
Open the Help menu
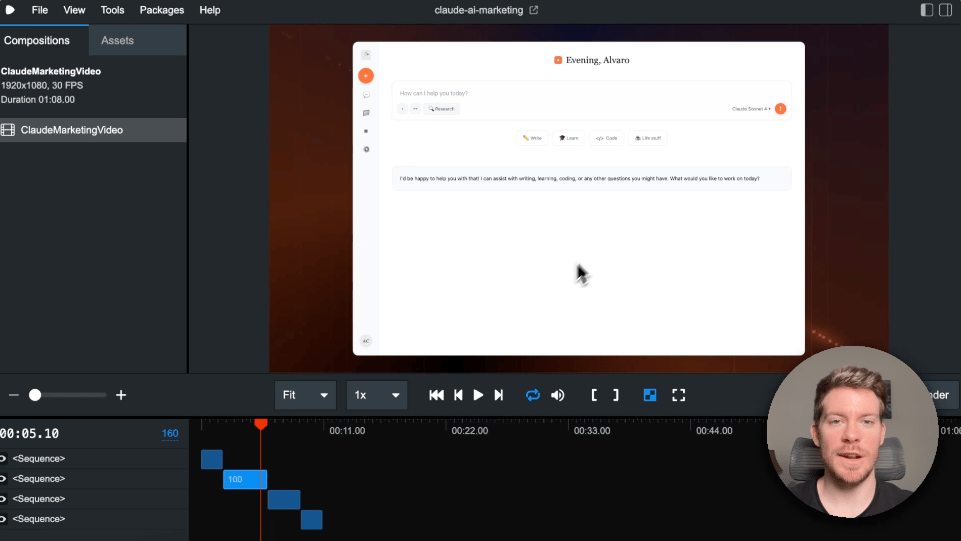210,10
